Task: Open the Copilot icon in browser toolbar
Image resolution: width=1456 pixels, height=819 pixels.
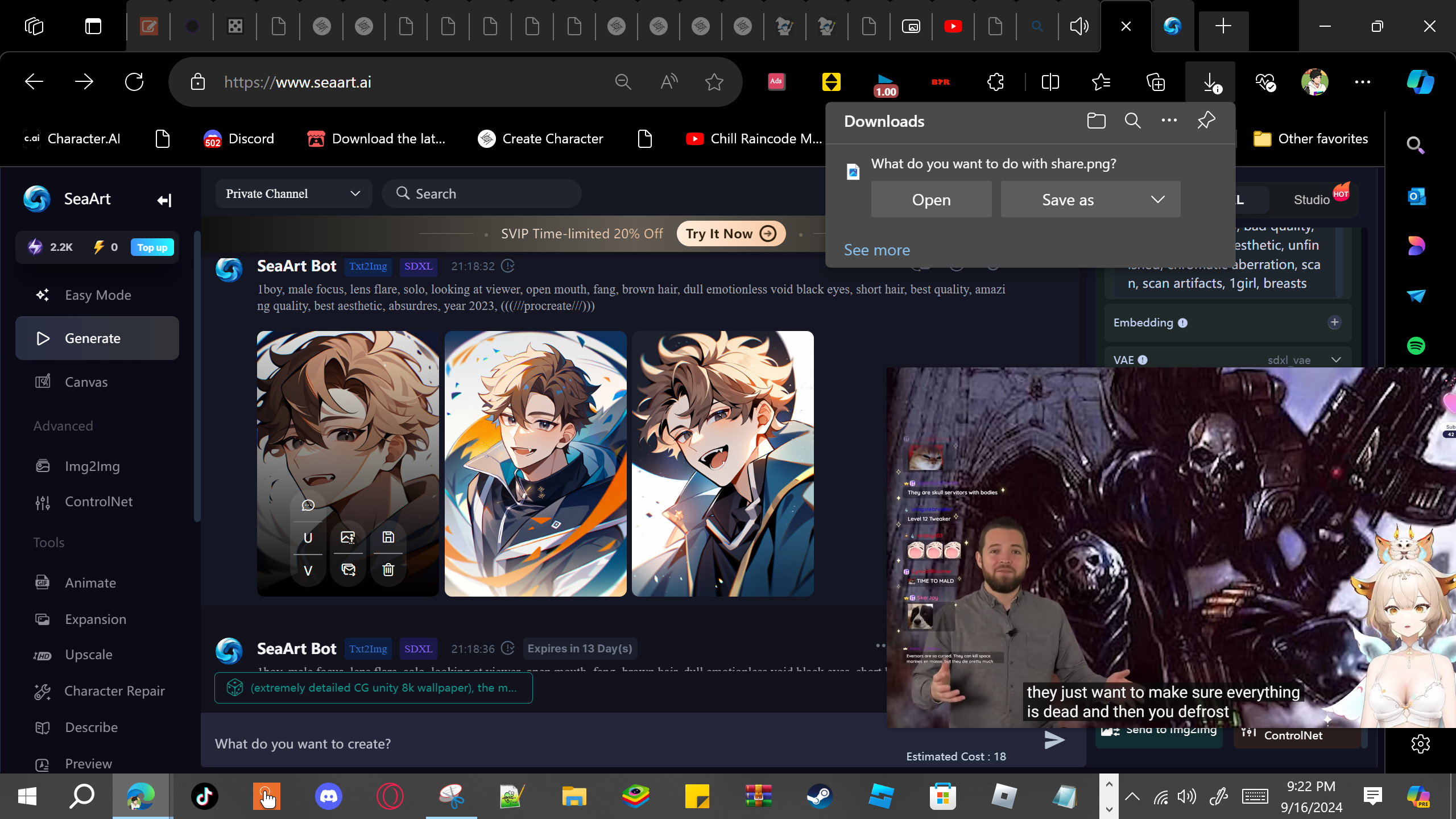Action: click(x=1420, y=82)
